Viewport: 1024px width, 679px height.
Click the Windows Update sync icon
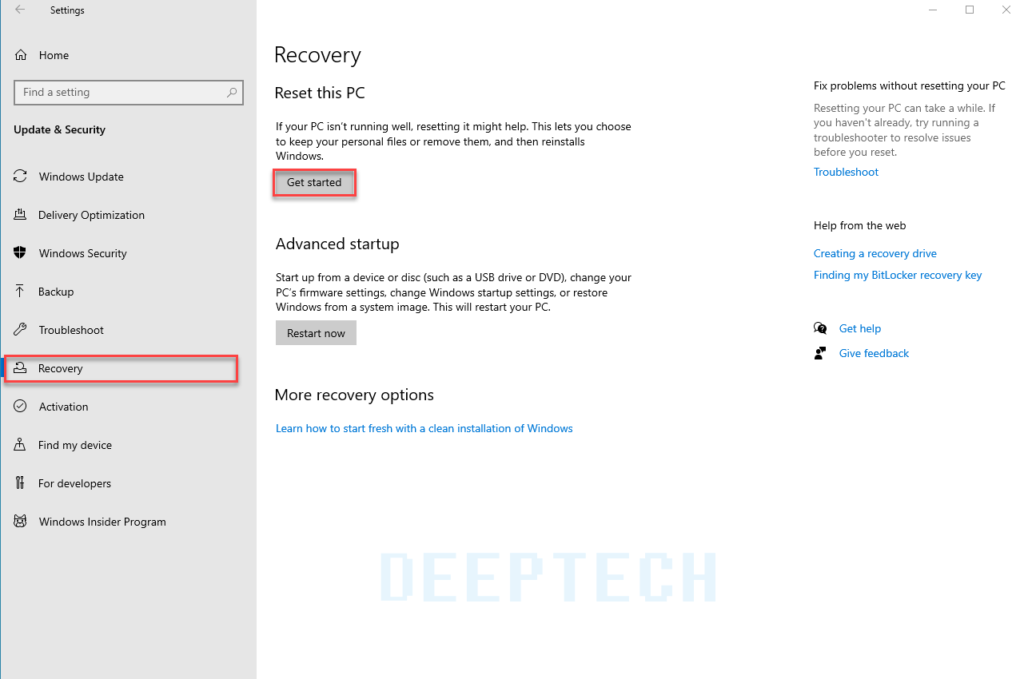pyautogui.click(x=20, y=176)
